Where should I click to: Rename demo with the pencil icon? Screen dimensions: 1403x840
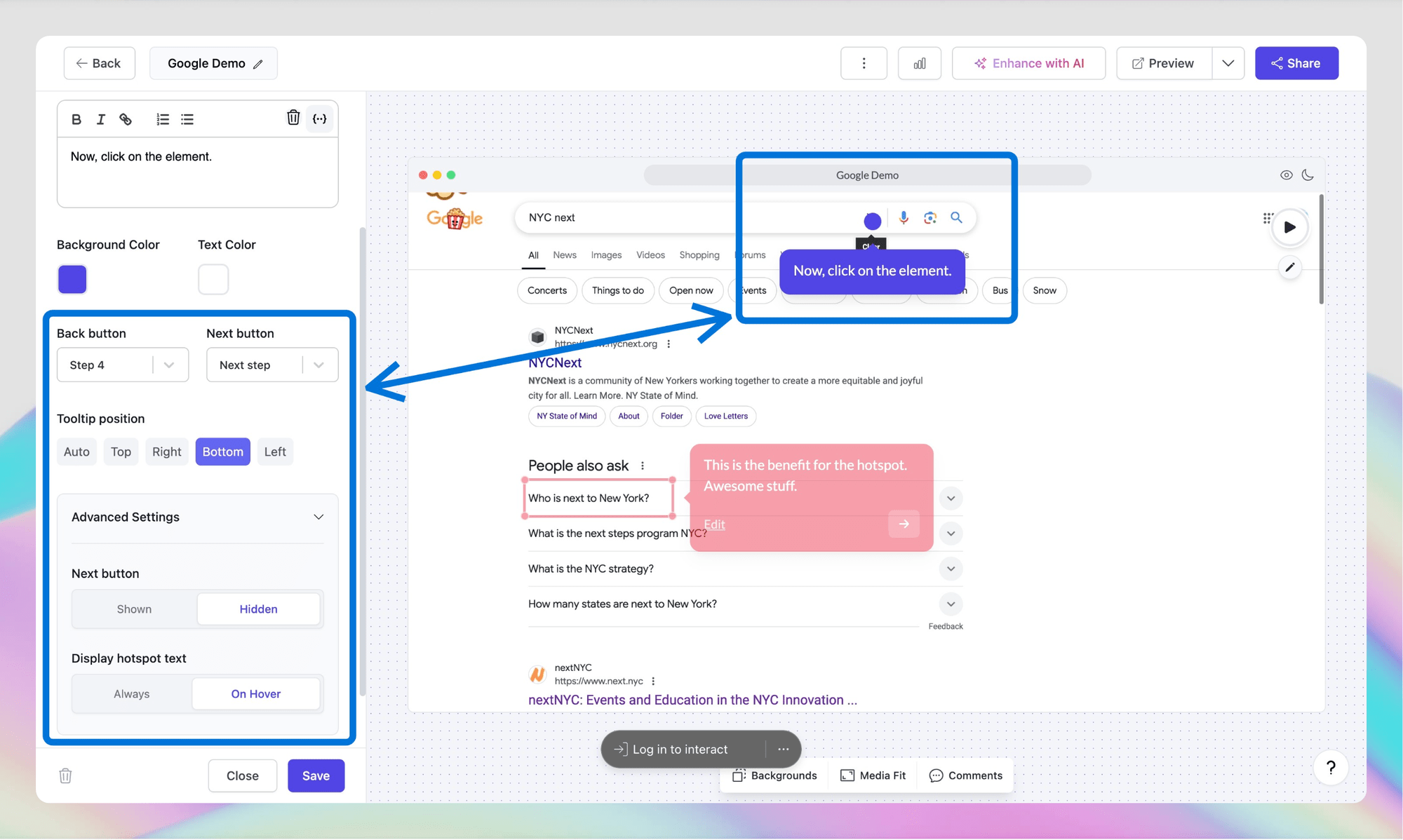258,64
